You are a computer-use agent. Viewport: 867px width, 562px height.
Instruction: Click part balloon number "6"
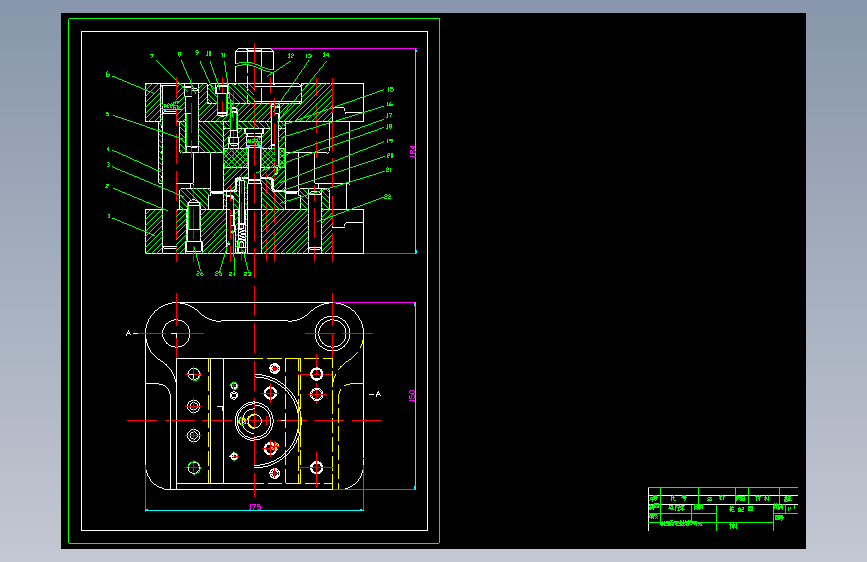pos(108,74)
